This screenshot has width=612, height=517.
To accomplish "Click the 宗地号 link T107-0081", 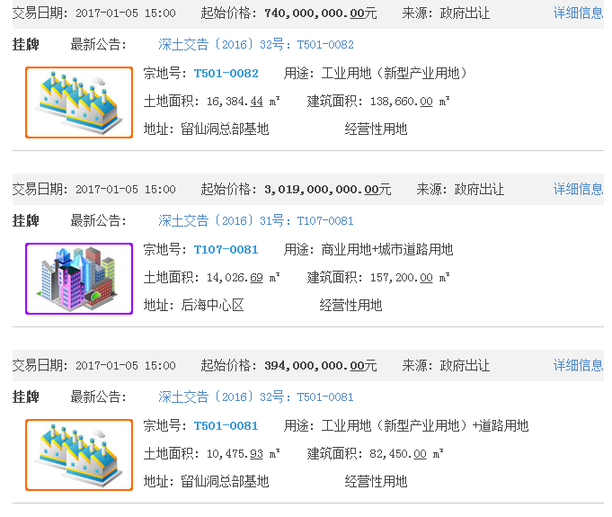I will pos(226,250).
